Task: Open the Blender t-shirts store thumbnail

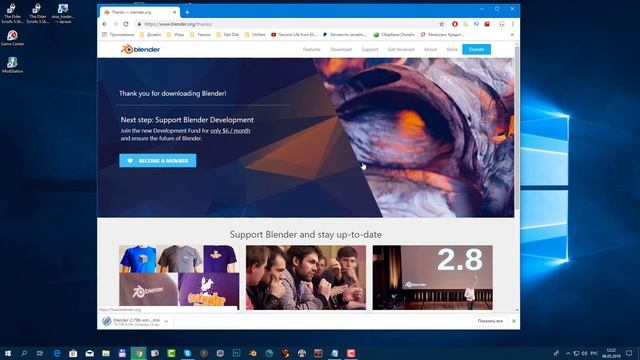Action: 179,278
